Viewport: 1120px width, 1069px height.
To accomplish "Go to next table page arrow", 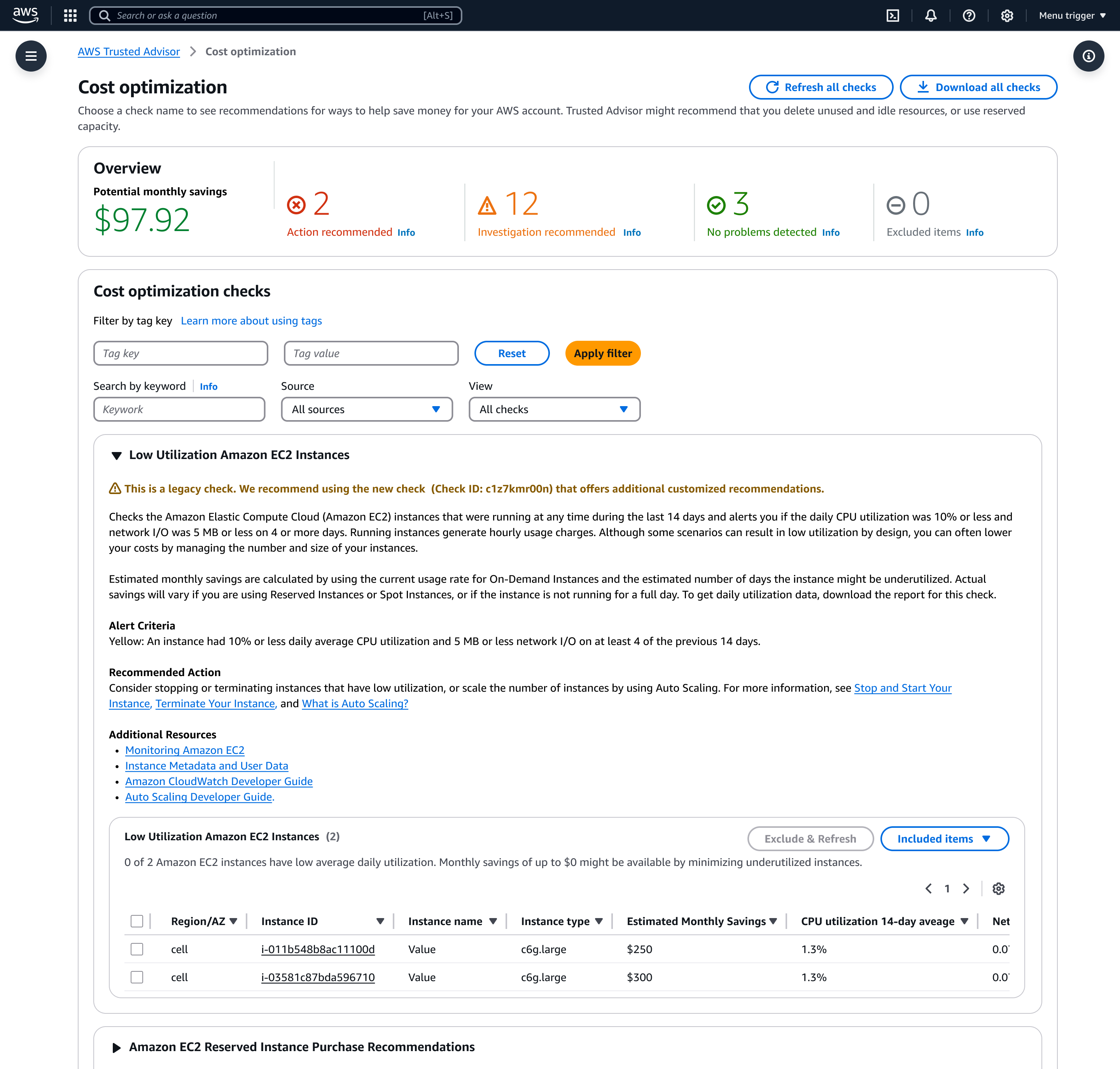I will click(x=966, y=888).
